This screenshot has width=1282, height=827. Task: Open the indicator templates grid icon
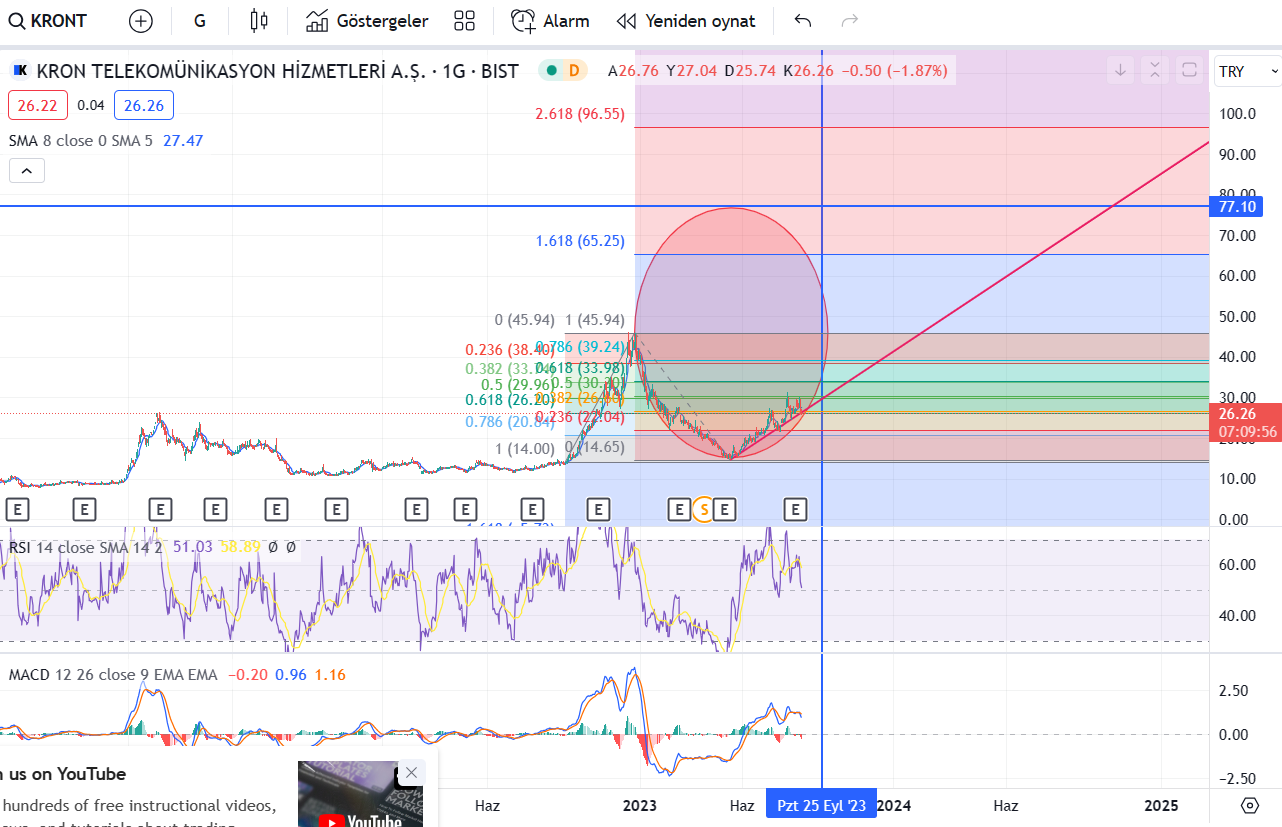(464, 20)
